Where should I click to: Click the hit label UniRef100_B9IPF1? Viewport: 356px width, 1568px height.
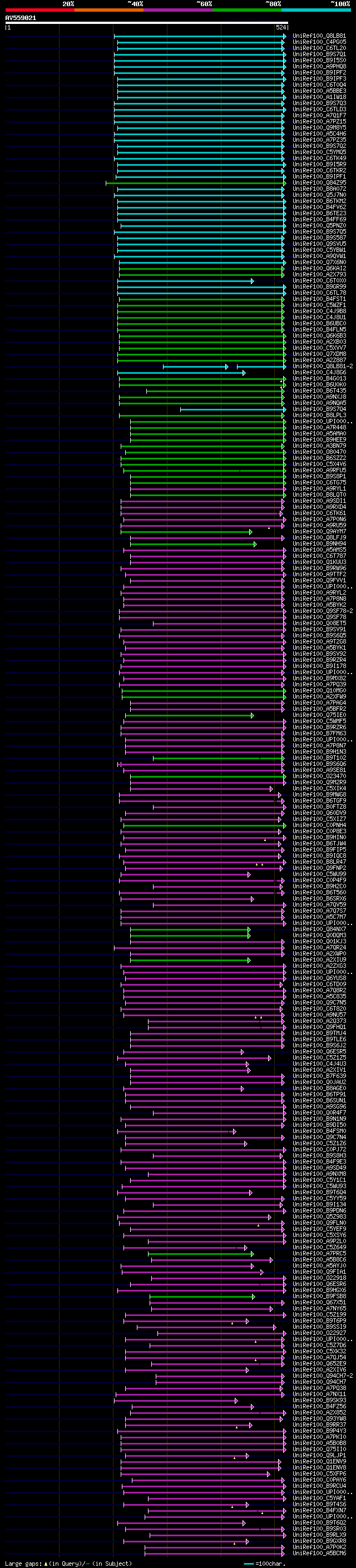tap(319, 176)
